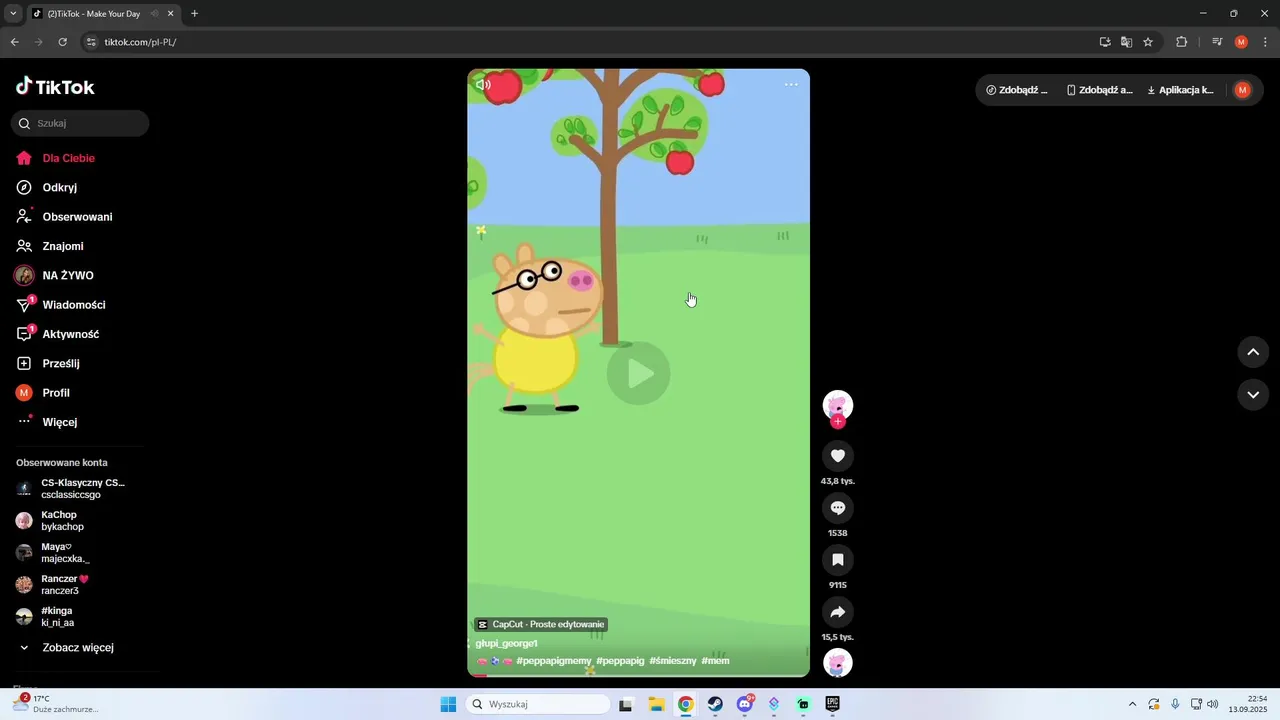Image resolution: width=1280 pixels, height=720 pixels.
Task: Go to previous video with up arrow
Action: (1253, 352)
